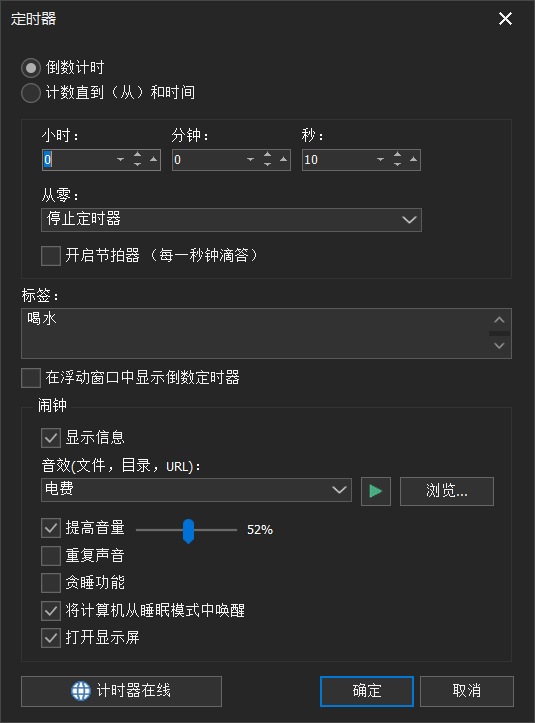Open the 电费 sound effect dropdown
This screenshot has width=535, height=723.
(x=196, y=490)
